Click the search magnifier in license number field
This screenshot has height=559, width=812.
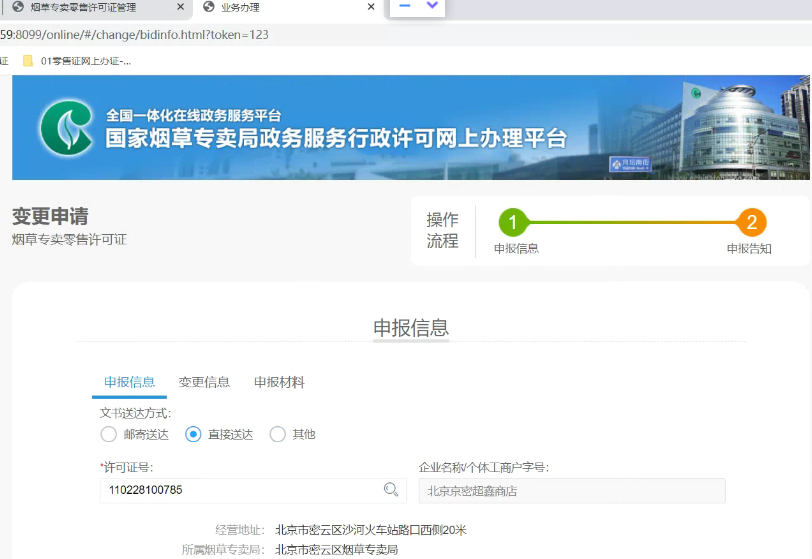(x=391, y=489)
